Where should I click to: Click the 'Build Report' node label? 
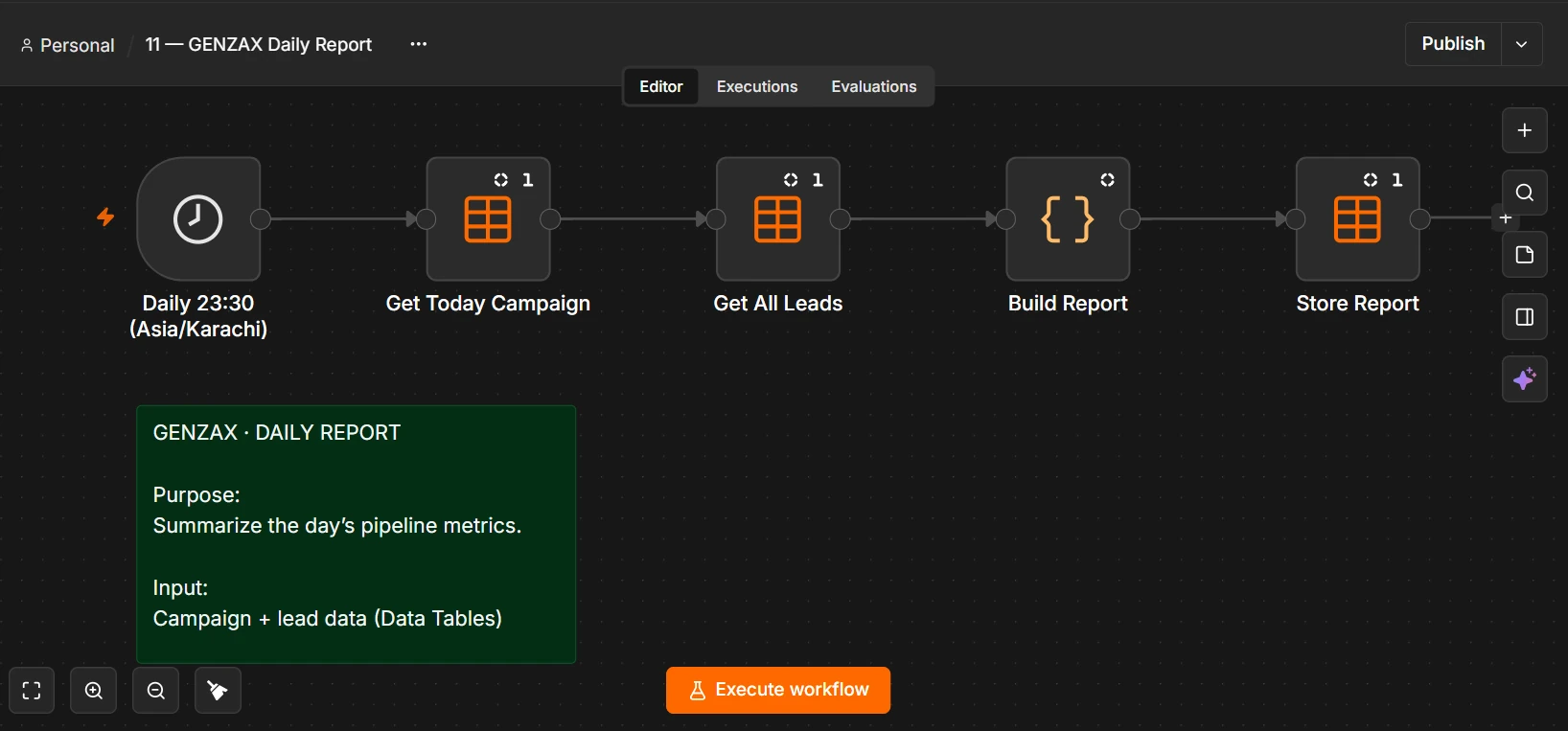1068,304
